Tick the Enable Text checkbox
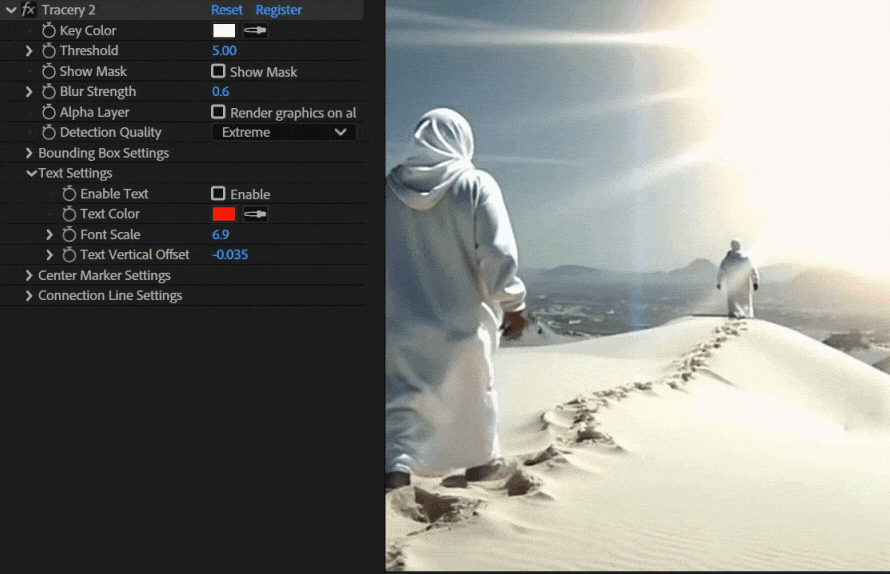The height and width of the screenshot is (574, 890). point(218,194)
